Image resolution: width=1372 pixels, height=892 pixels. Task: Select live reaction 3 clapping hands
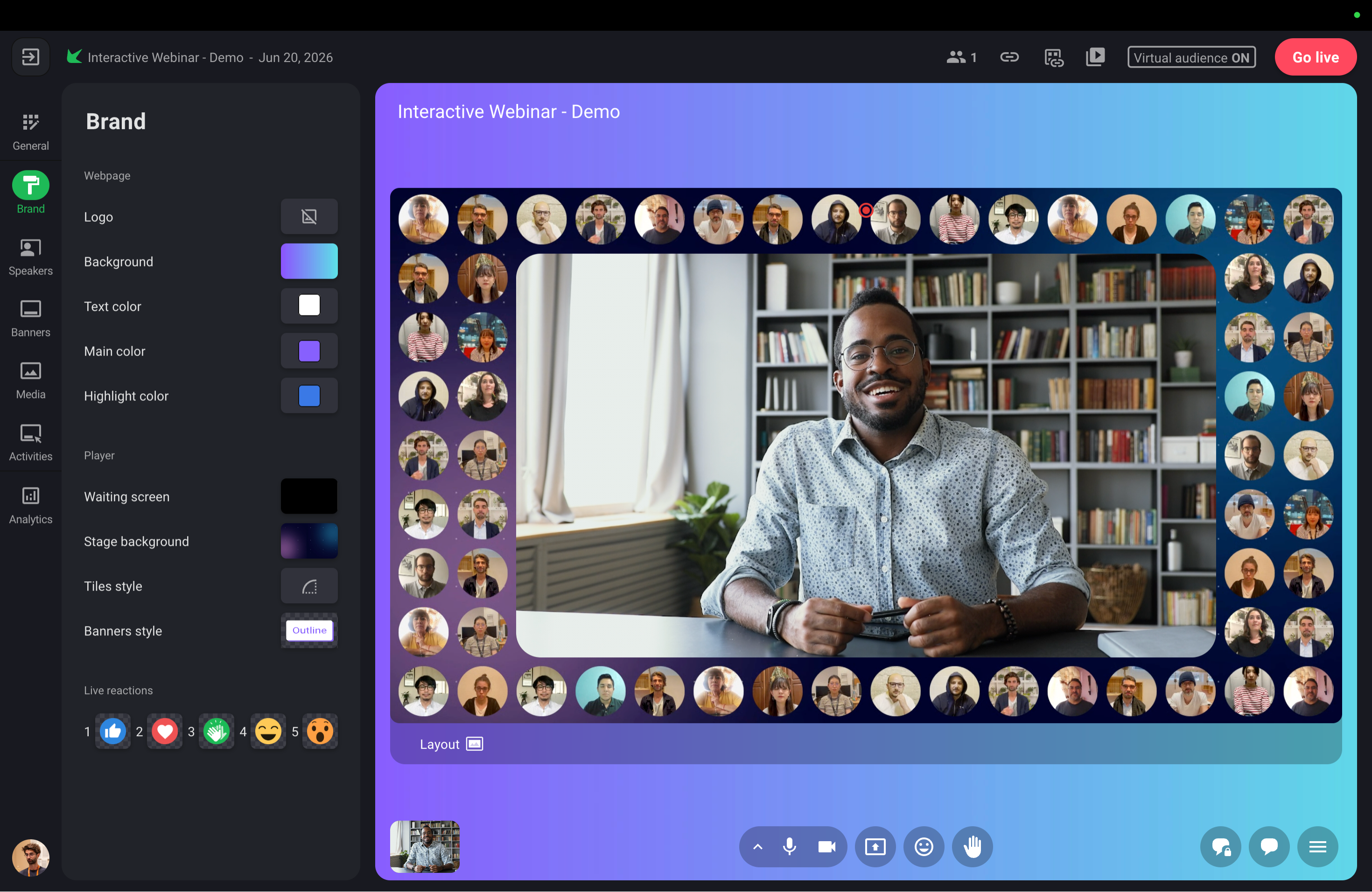tap(216, 731)
